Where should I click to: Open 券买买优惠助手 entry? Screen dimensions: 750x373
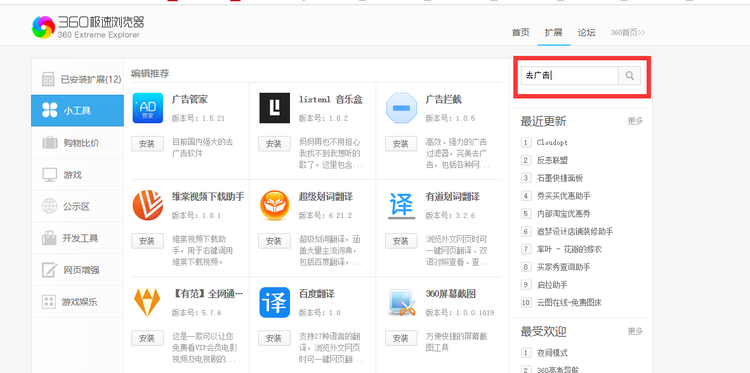[563, 196]
